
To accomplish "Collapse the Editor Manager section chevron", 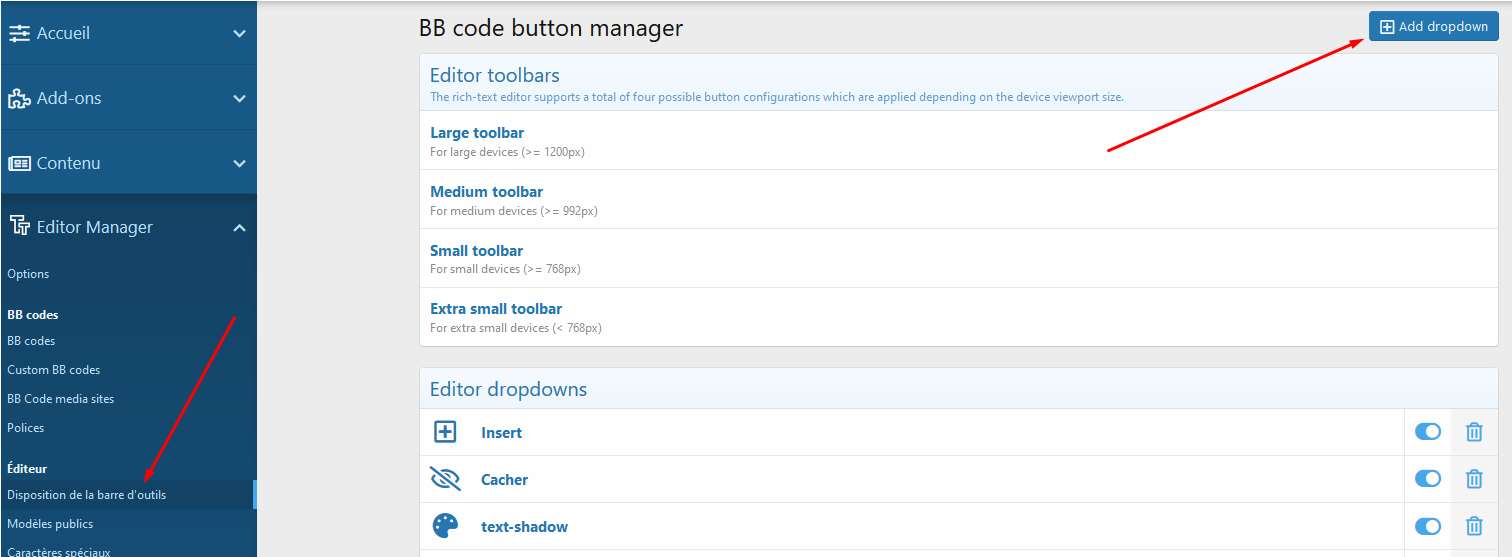I will click(x=239, y=228).
